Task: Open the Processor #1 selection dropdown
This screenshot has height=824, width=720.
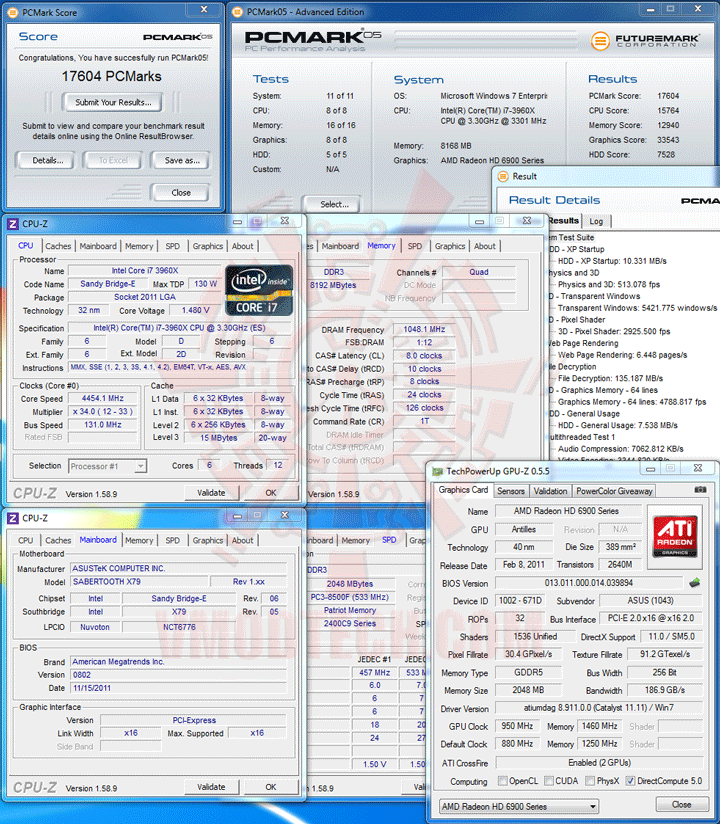Action: tap(108, 466)
